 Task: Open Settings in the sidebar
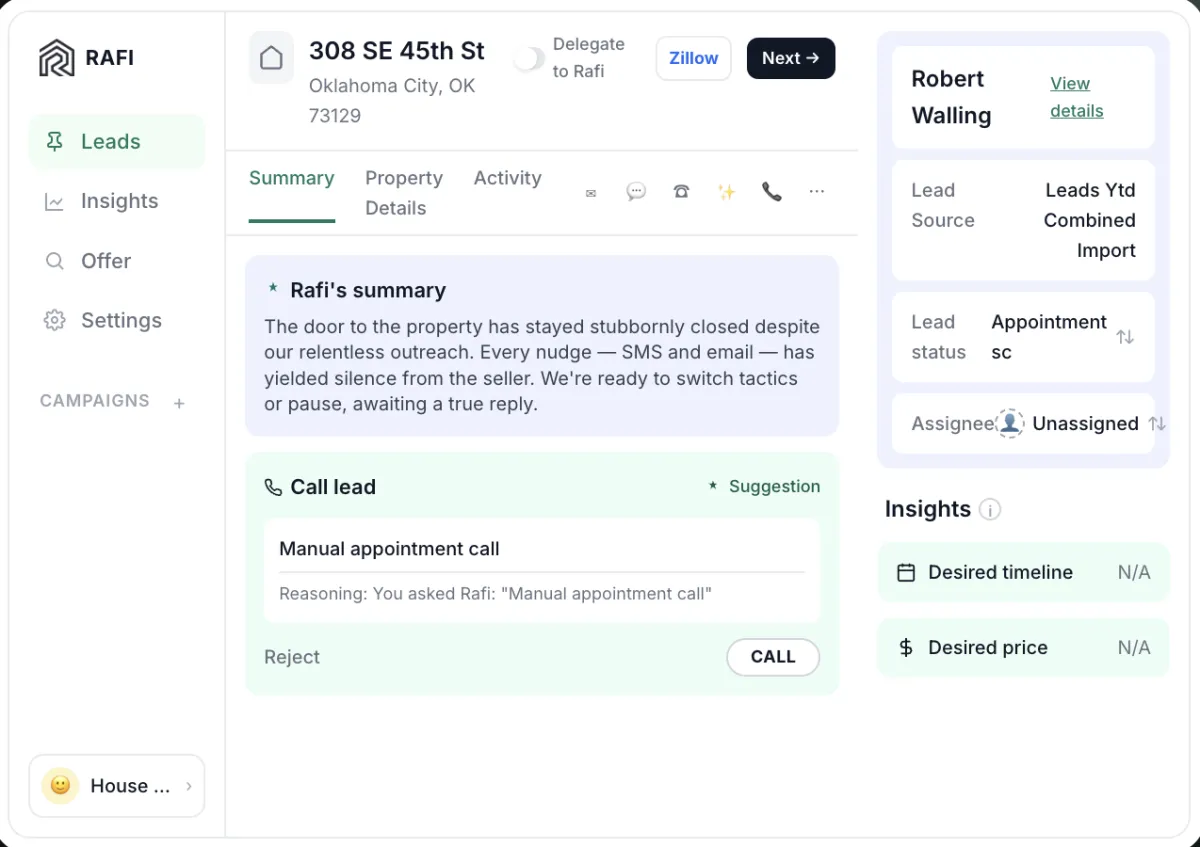[x=116, y=320]
